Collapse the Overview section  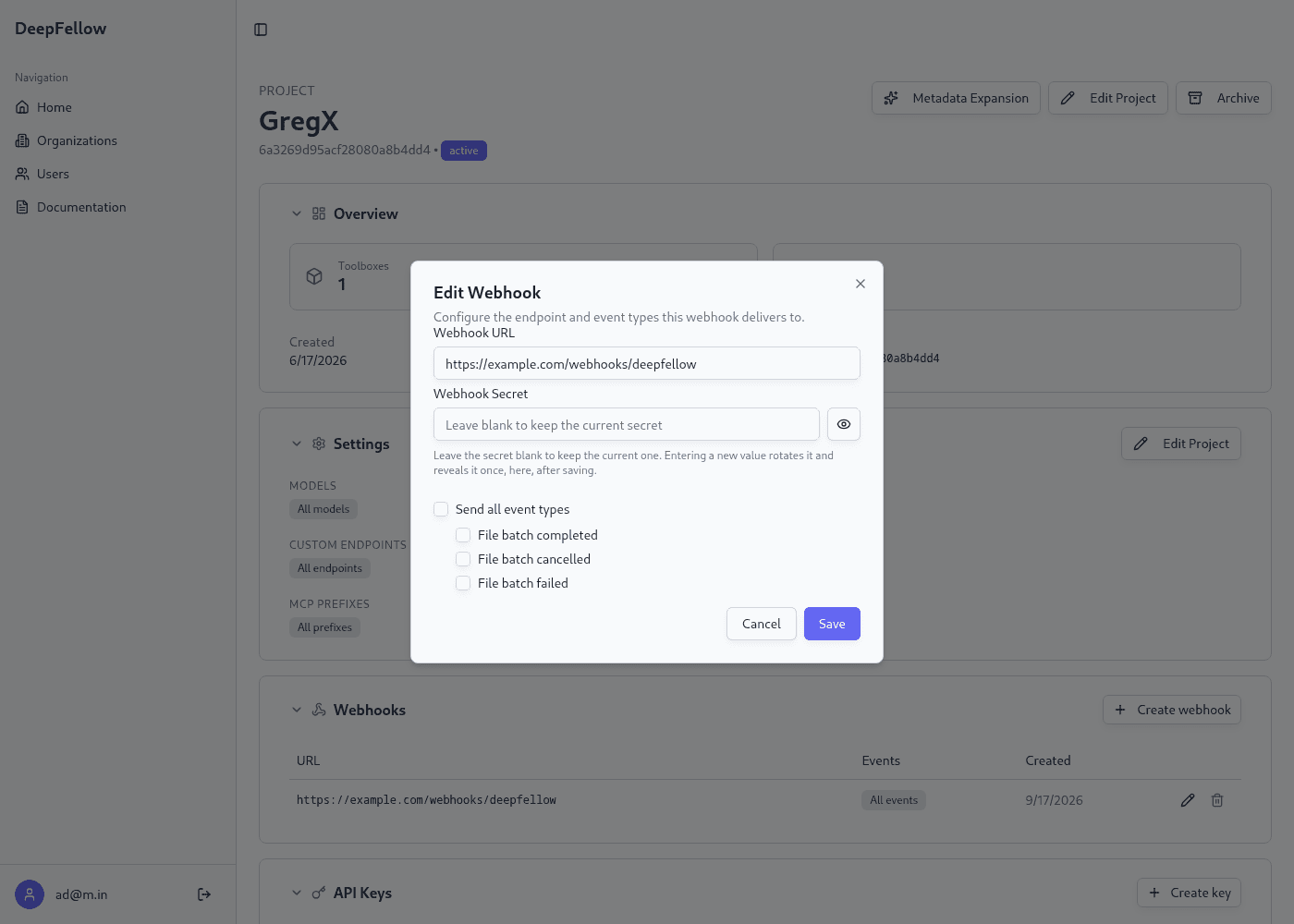coord(297,213)
